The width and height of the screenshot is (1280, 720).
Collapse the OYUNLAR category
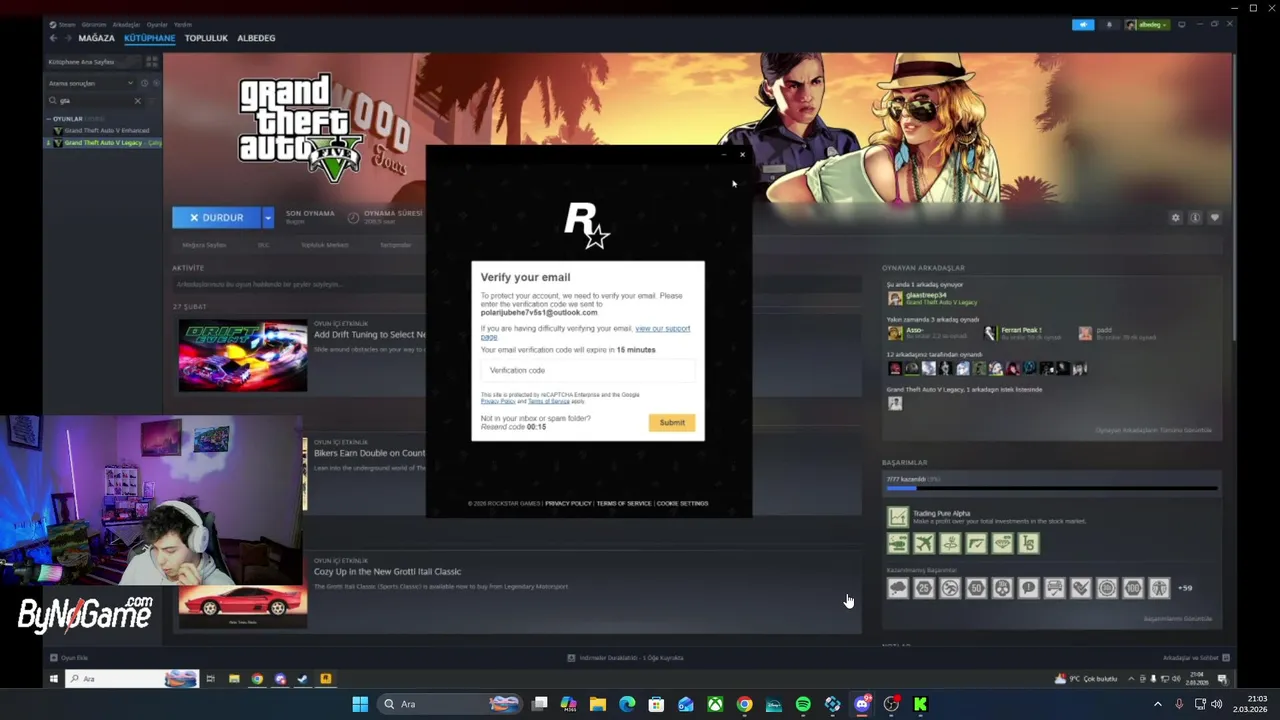[67, 119]
